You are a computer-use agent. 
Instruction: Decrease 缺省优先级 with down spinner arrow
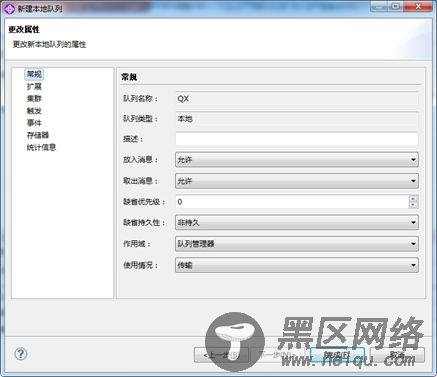pos(413,205)
